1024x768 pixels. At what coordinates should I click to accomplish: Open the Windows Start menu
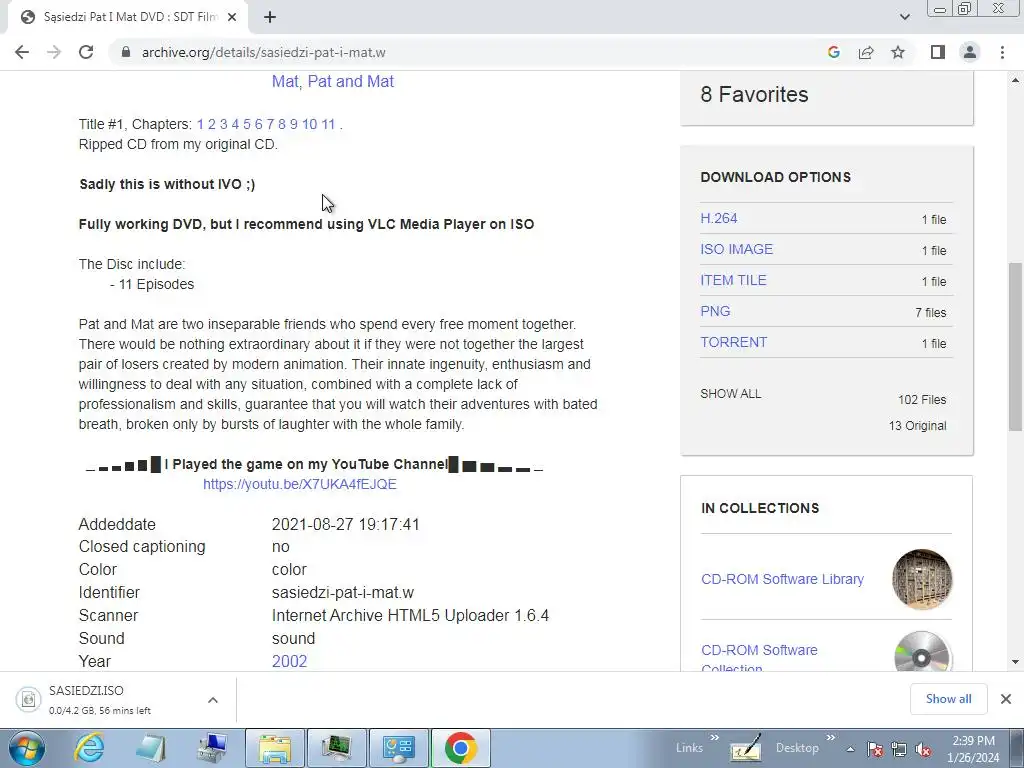point(27,748)
